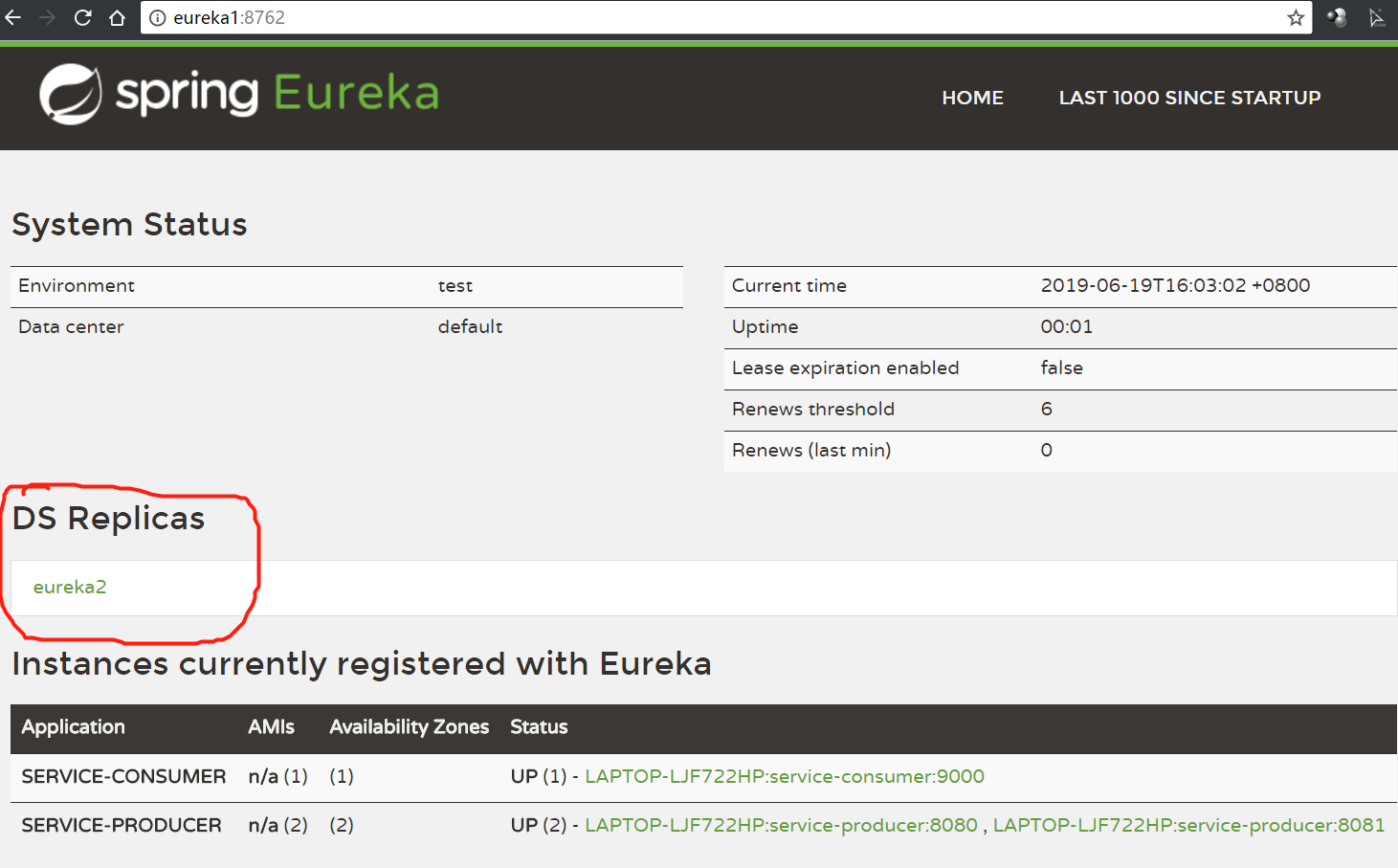Screen dimensions: 1398x868
Task: Open LAPTOP-LJF722HP:service-producer:8081 instance link
Action: (x=1188, y=825)
